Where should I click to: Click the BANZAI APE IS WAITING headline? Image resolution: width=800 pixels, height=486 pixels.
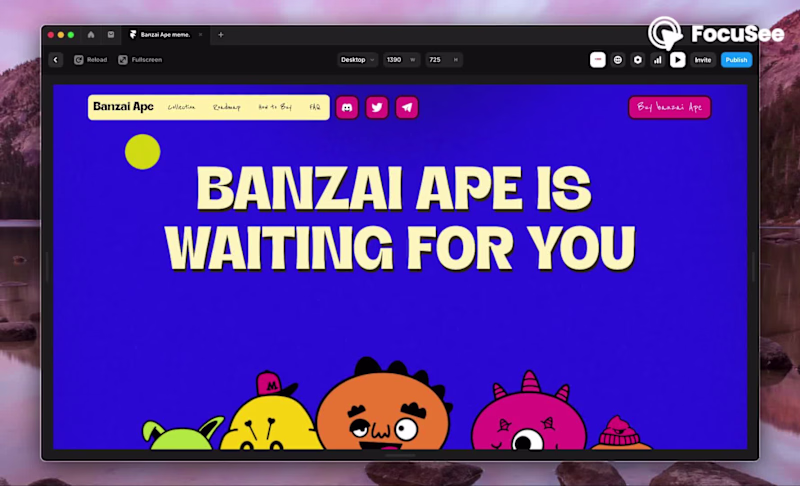[x=399, y=218]
